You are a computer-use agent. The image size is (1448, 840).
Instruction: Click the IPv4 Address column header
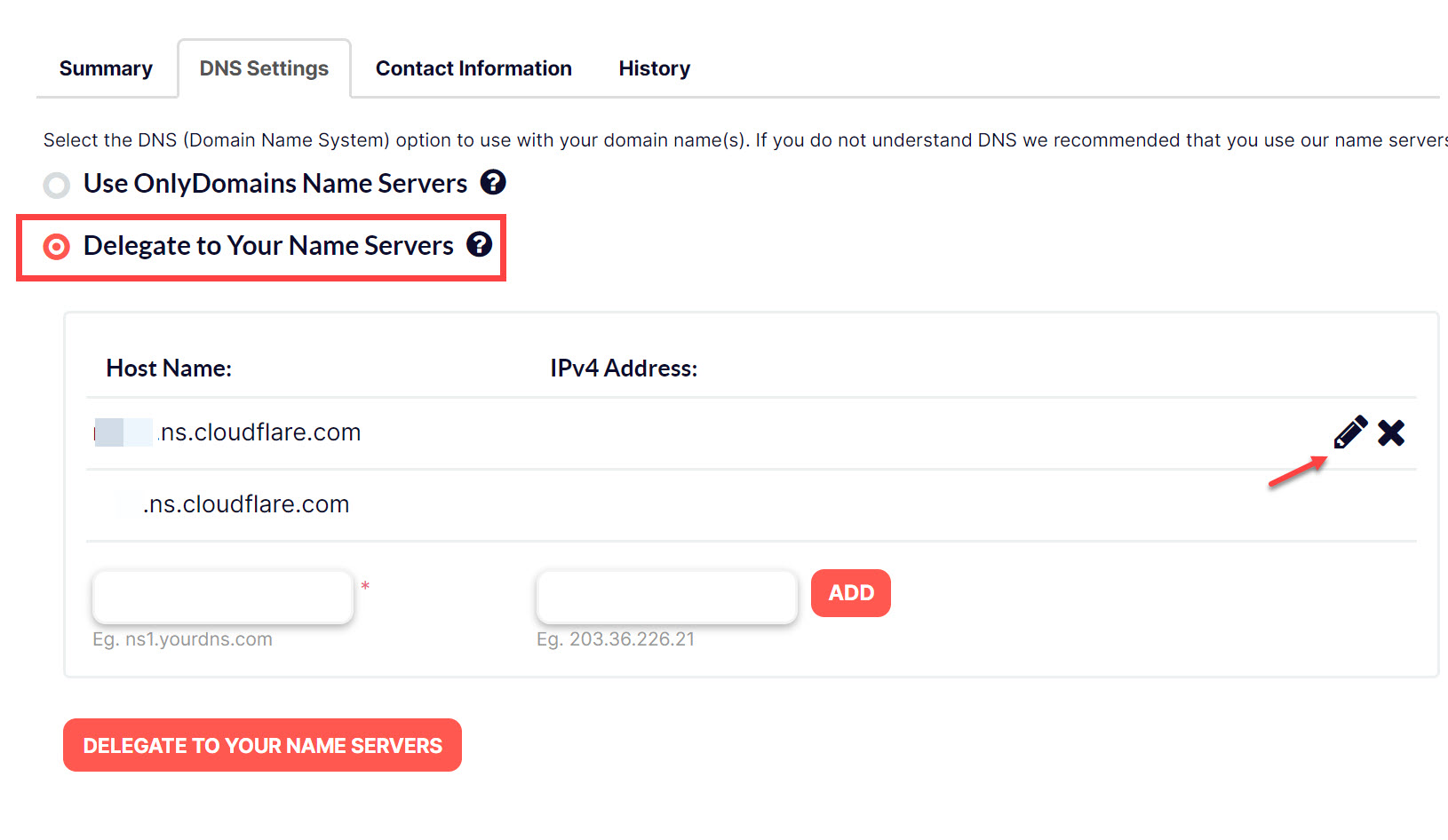(623, 368)
